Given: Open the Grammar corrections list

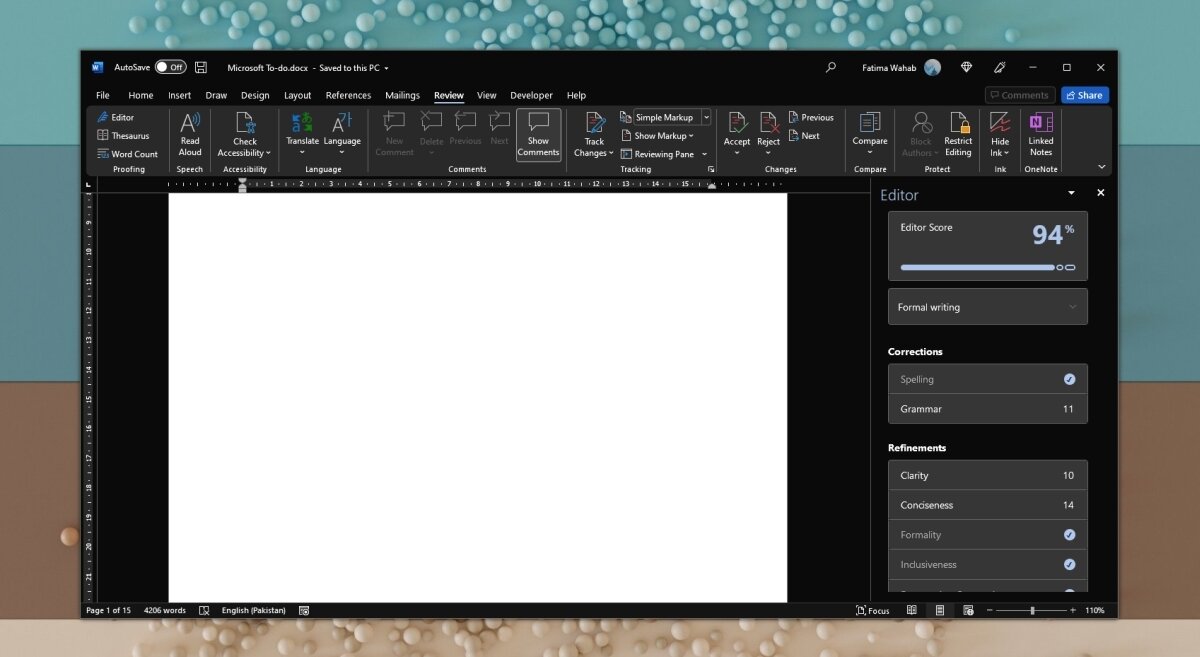Looking at the screenshot, I should 987,408.
